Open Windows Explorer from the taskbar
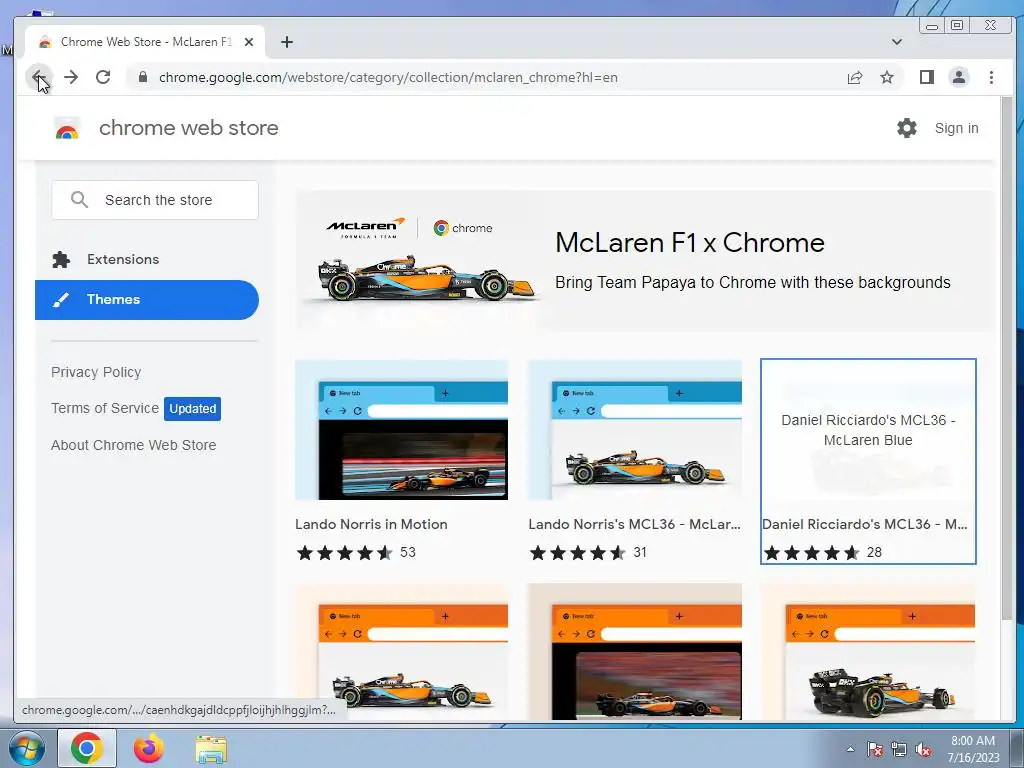 211,749
